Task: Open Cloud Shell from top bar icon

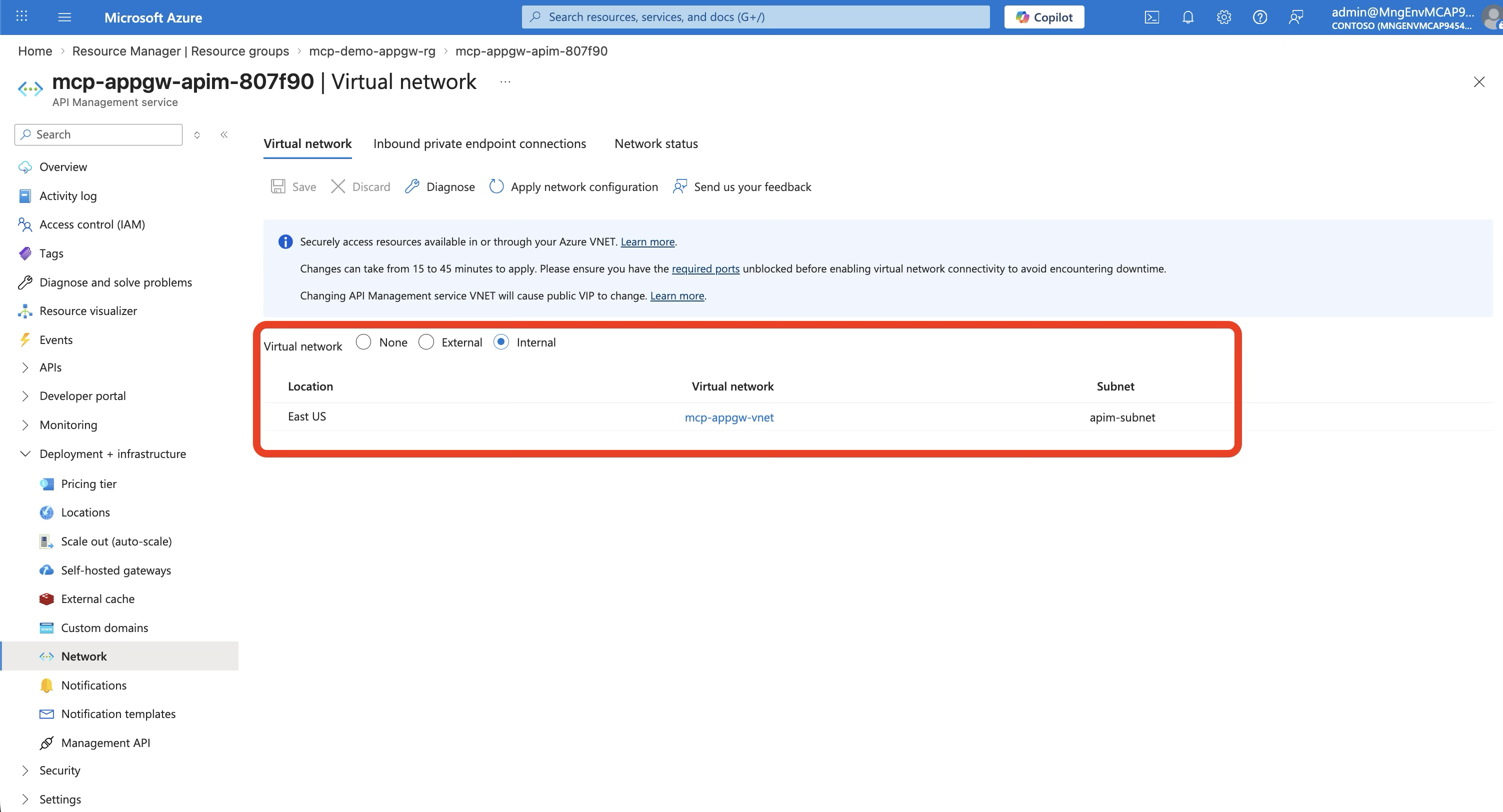Action: (1151, 17)
